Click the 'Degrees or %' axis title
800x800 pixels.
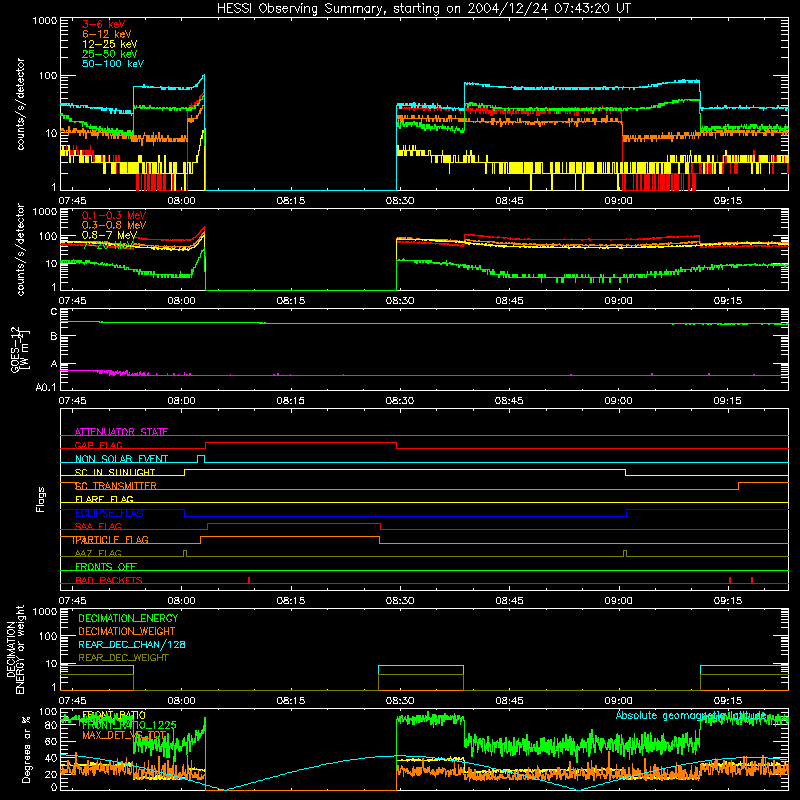[26, 749]
